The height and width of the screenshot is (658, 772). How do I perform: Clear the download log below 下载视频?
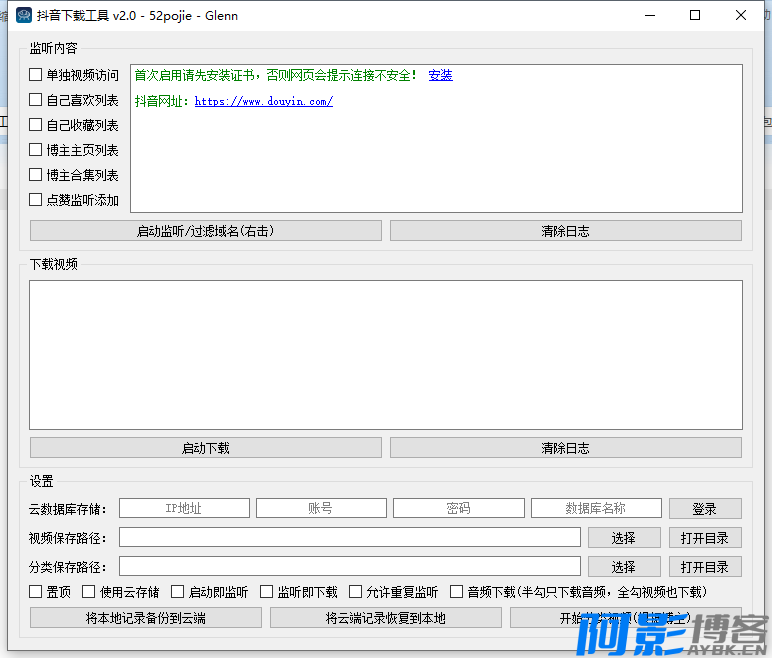click(x=566, y=448)
